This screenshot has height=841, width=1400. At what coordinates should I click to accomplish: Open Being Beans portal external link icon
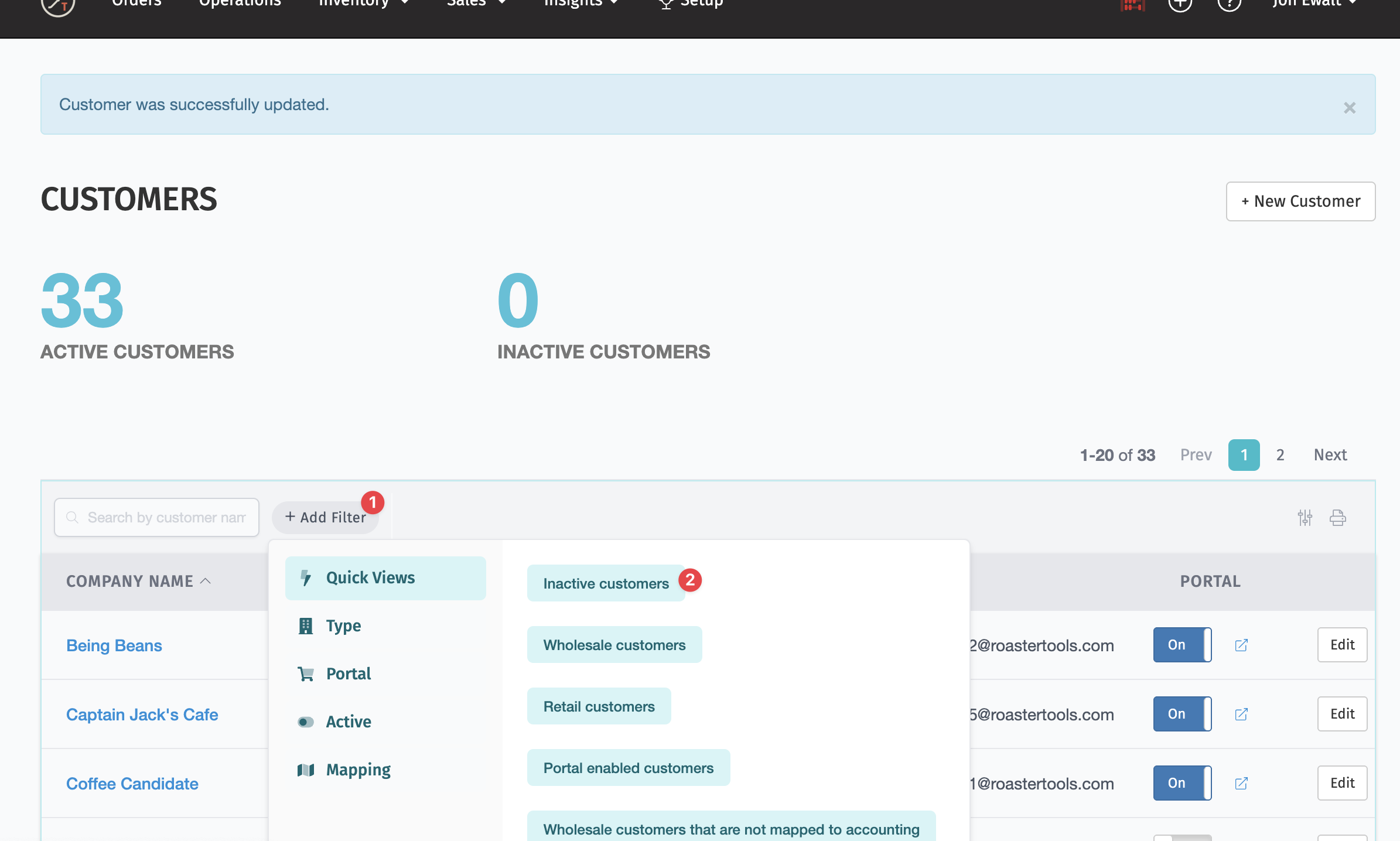tap(1241, 645)
